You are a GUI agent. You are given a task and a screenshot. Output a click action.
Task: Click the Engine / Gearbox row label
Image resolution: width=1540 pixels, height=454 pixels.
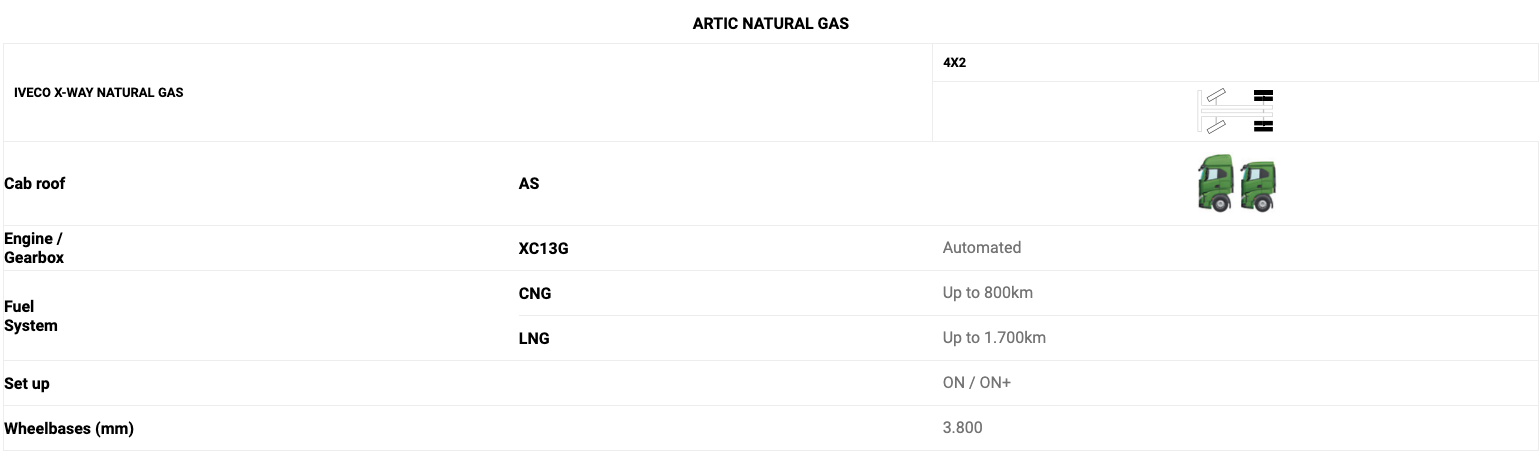coord(34,248)
